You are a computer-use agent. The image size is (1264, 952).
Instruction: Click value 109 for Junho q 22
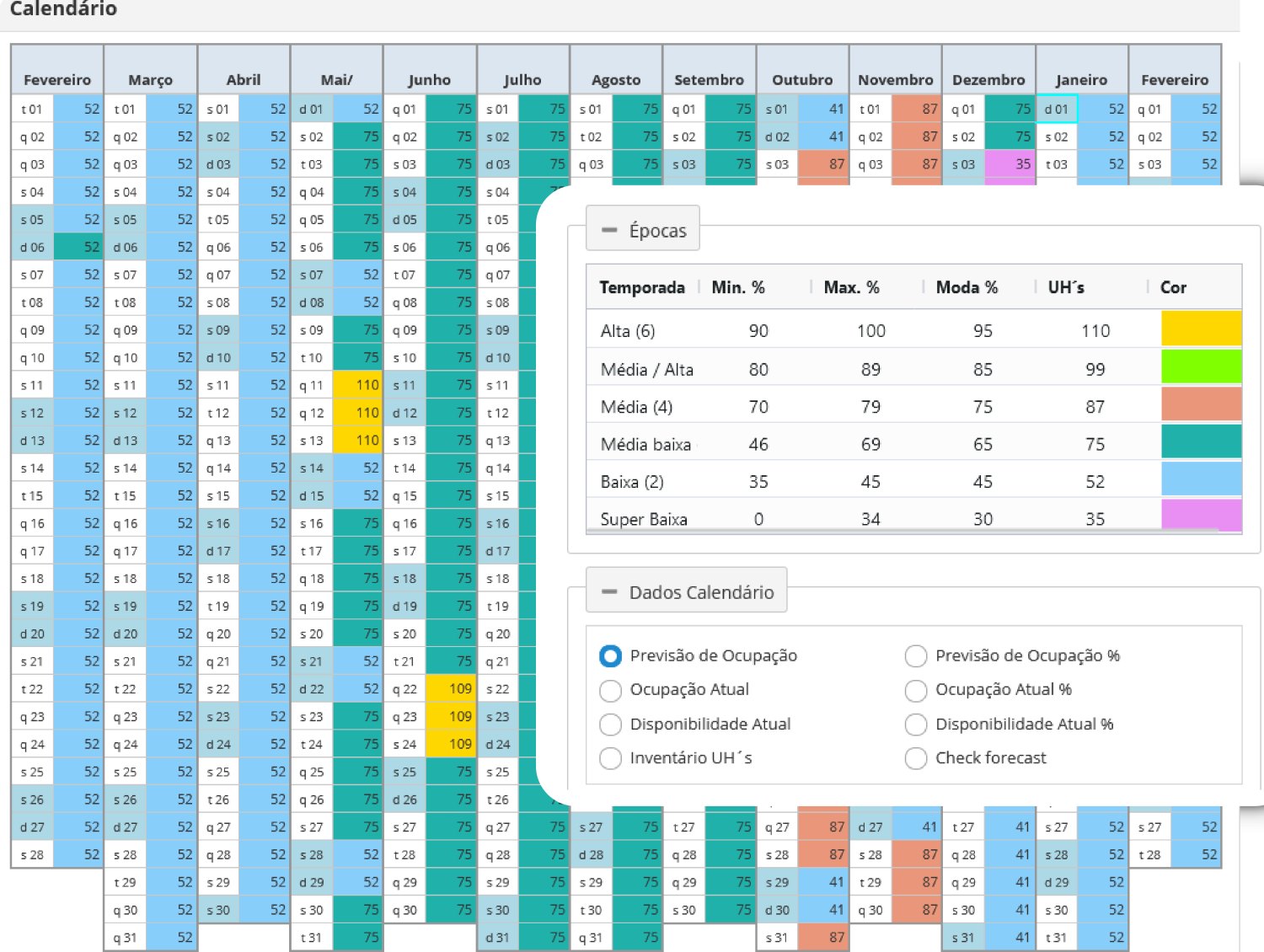451,689
